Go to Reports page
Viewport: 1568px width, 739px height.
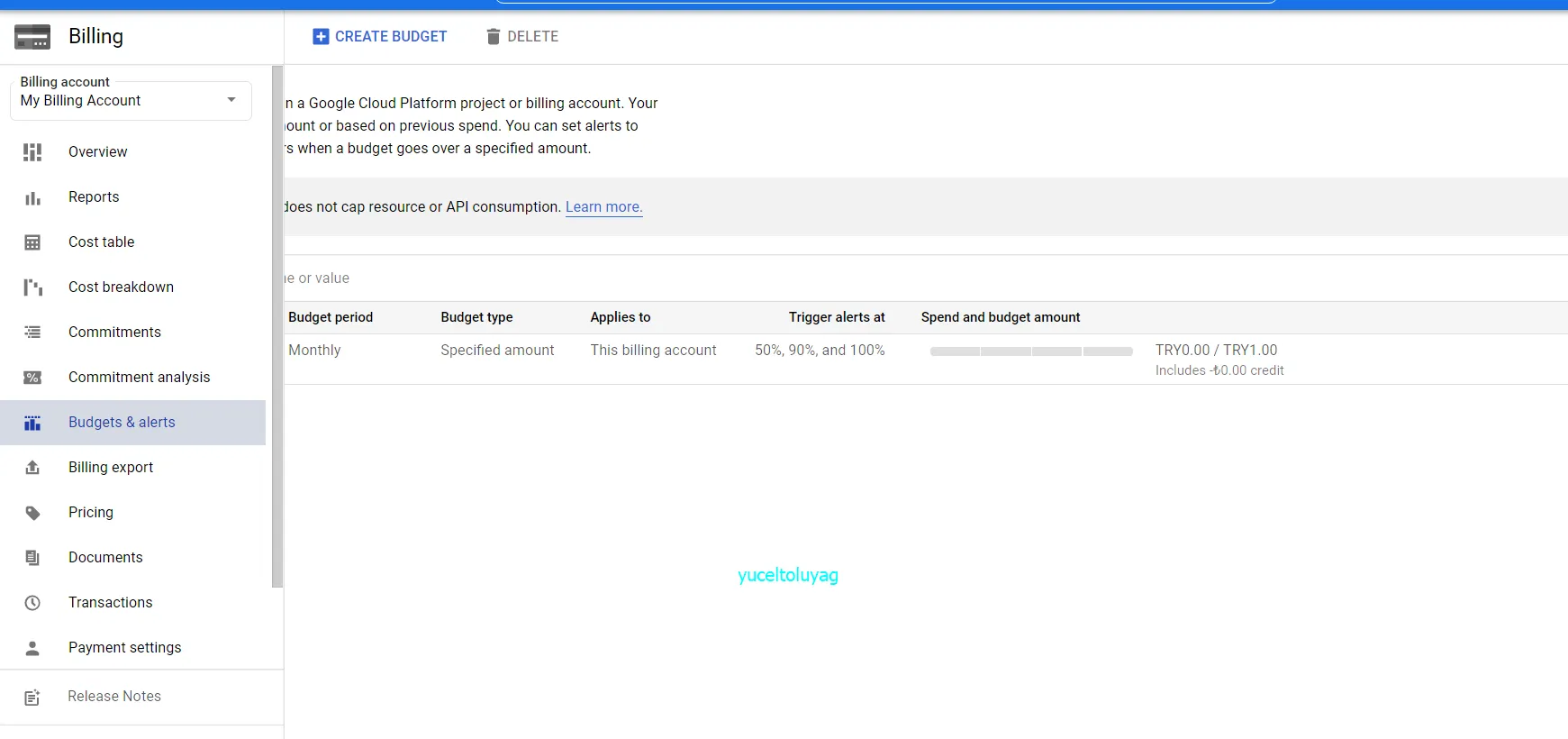tap(132, 197)
